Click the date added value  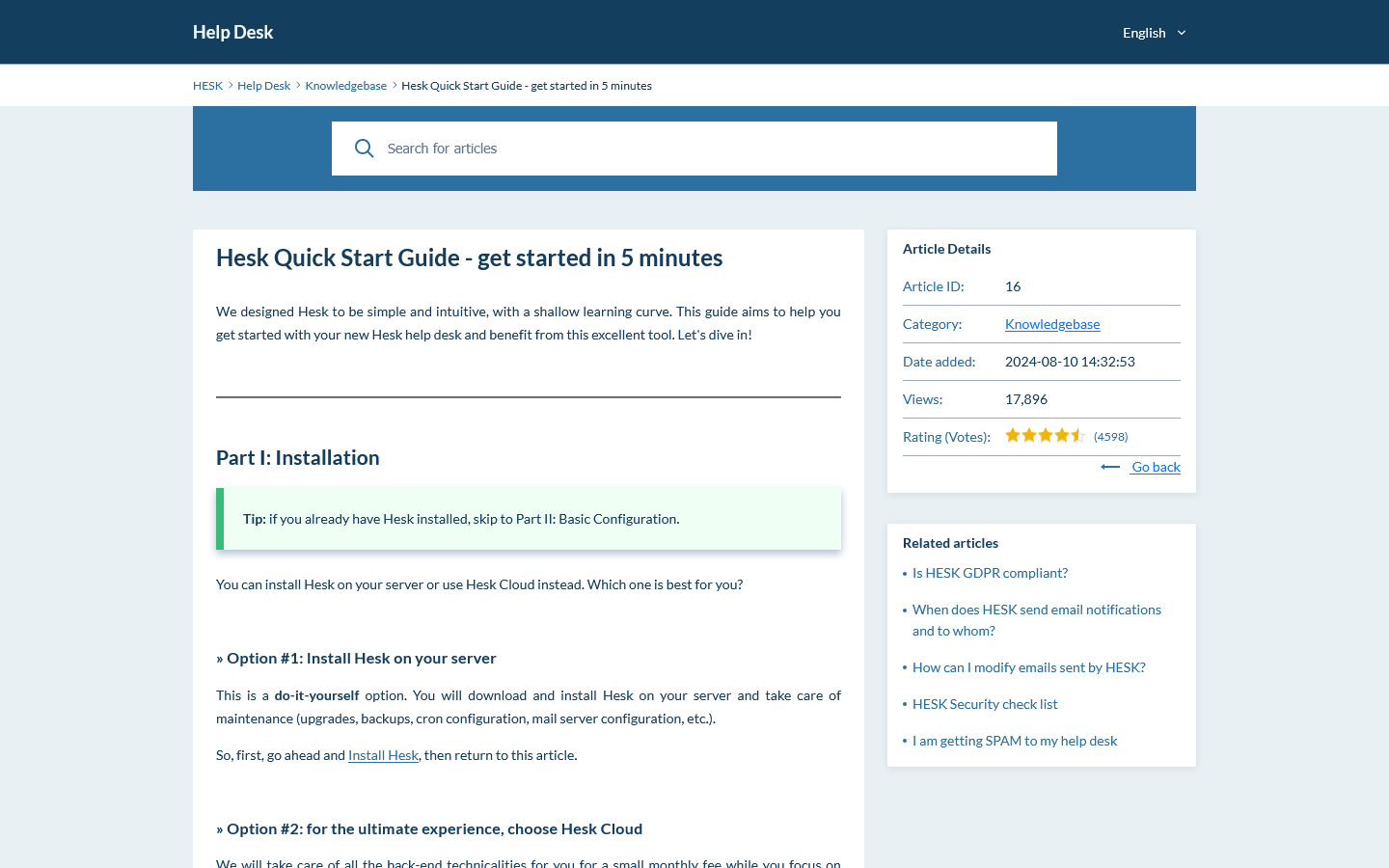tap(1070, 362)
